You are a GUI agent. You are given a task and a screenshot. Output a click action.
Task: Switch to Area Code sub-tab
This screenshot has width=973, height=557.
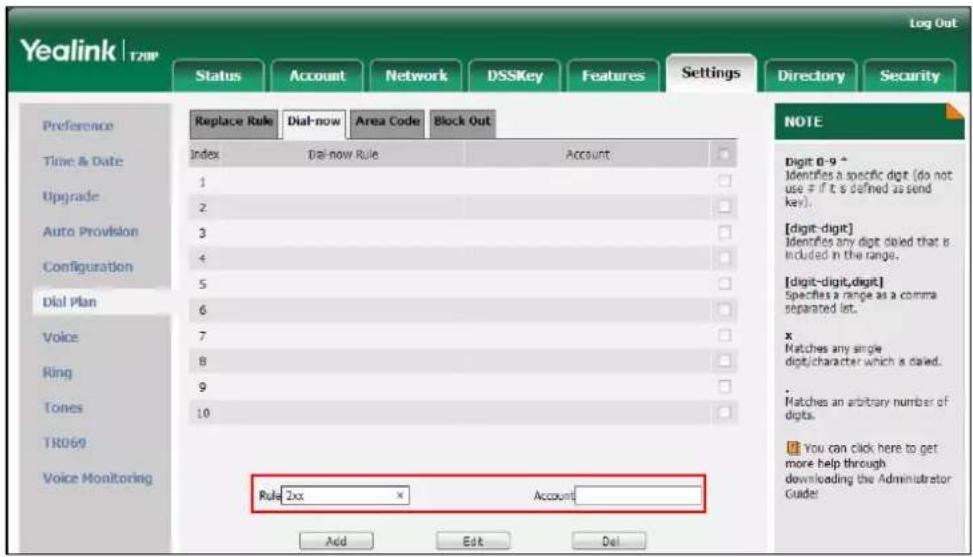tap(387, 122)
